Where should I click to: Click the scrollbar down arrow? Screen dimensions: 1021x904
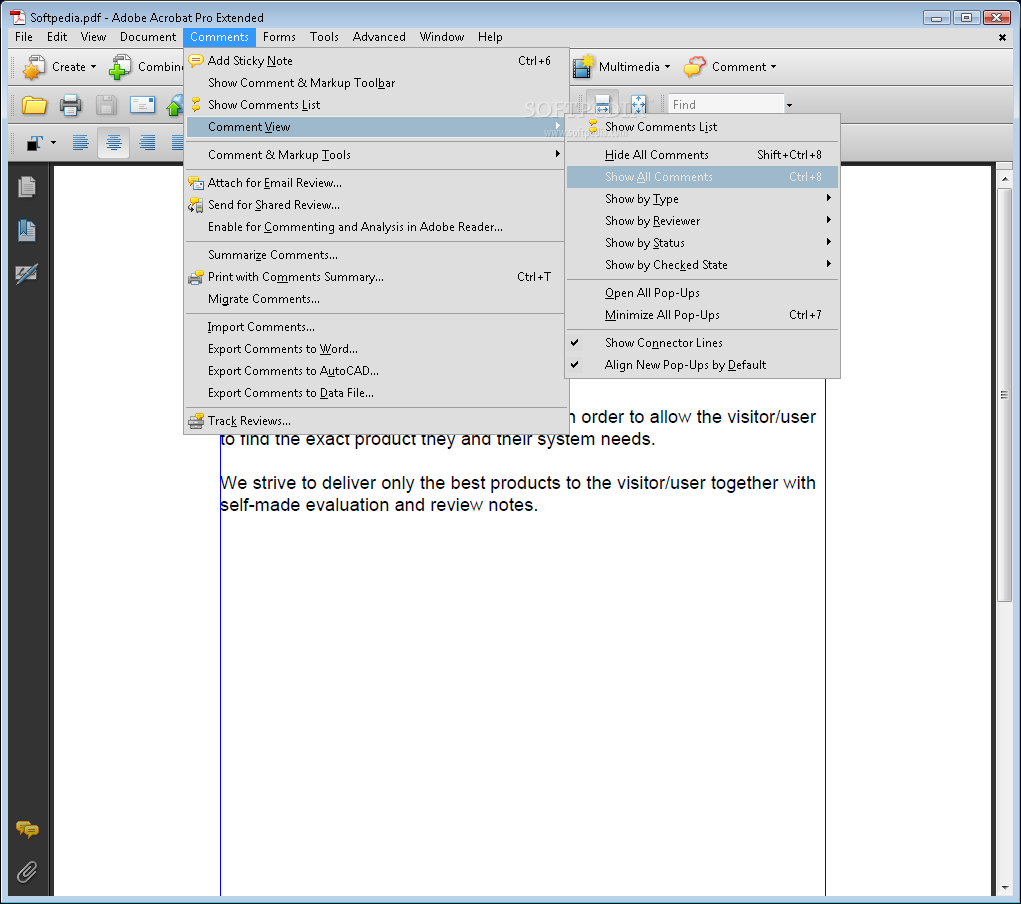[1005, 888]
